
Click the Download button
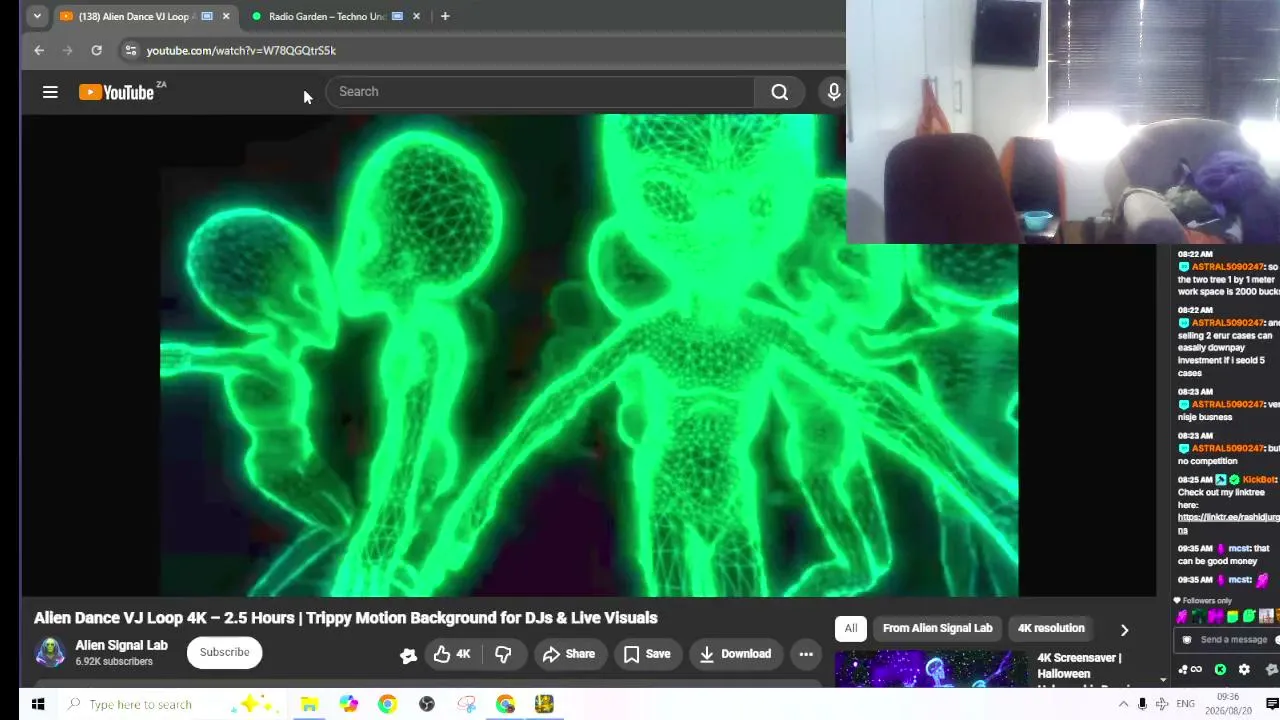735,654
